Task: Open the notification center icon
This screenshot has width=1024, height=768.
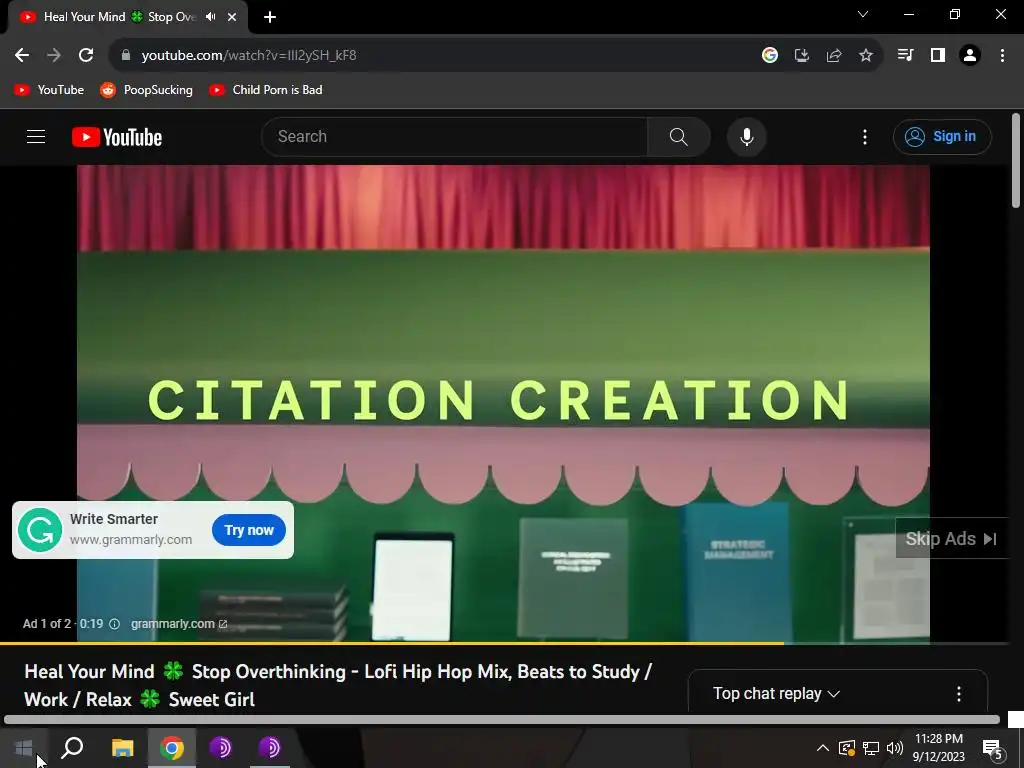Action: (992, 748)
